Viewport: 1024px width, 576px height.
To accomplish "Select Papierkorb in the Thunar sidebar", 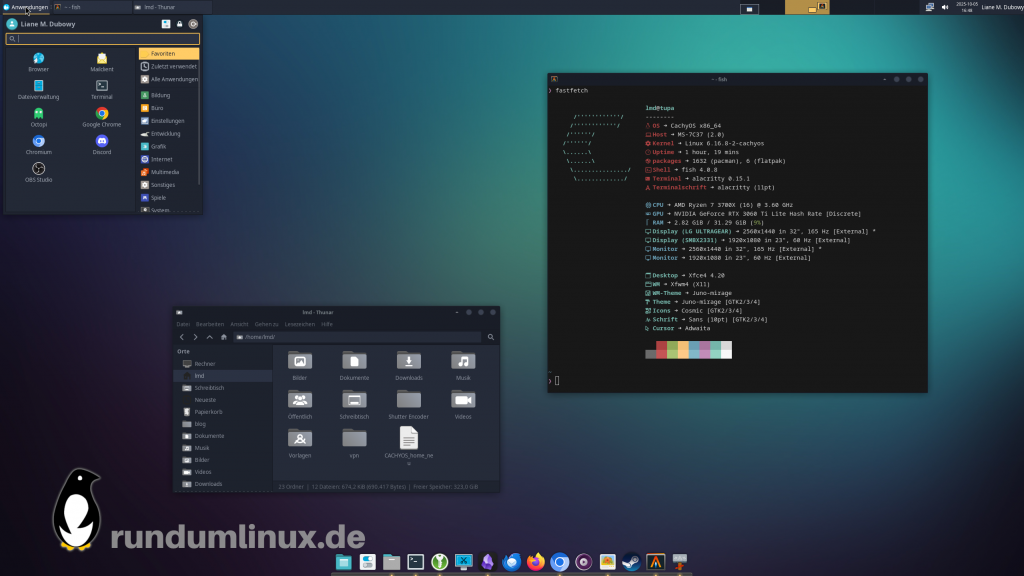I will coord(208,412).
